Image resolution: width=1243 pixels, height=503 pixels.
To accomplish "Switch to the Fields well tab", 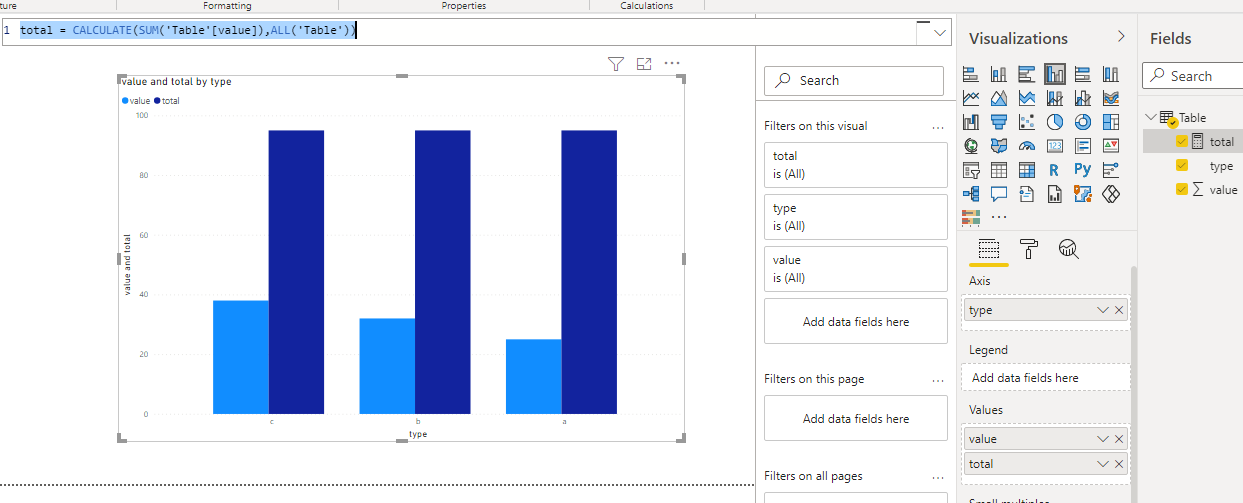I will click(x=989, y=249).
